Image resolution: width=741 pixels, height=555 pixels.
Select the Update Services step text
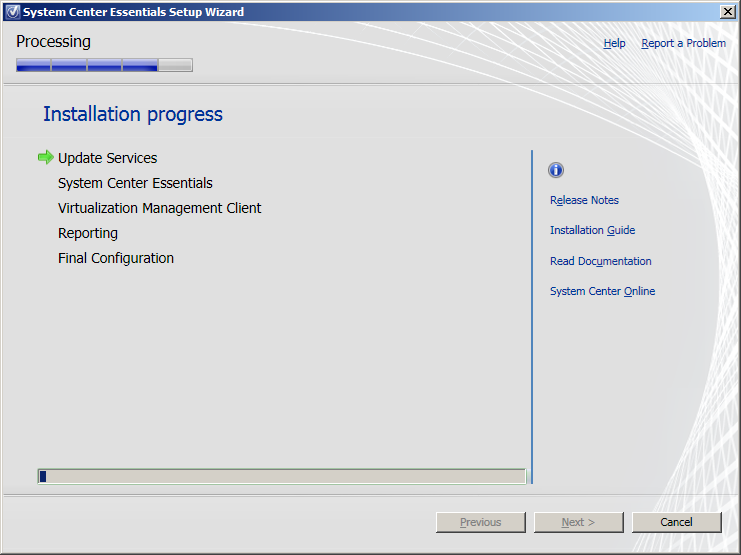108,158
